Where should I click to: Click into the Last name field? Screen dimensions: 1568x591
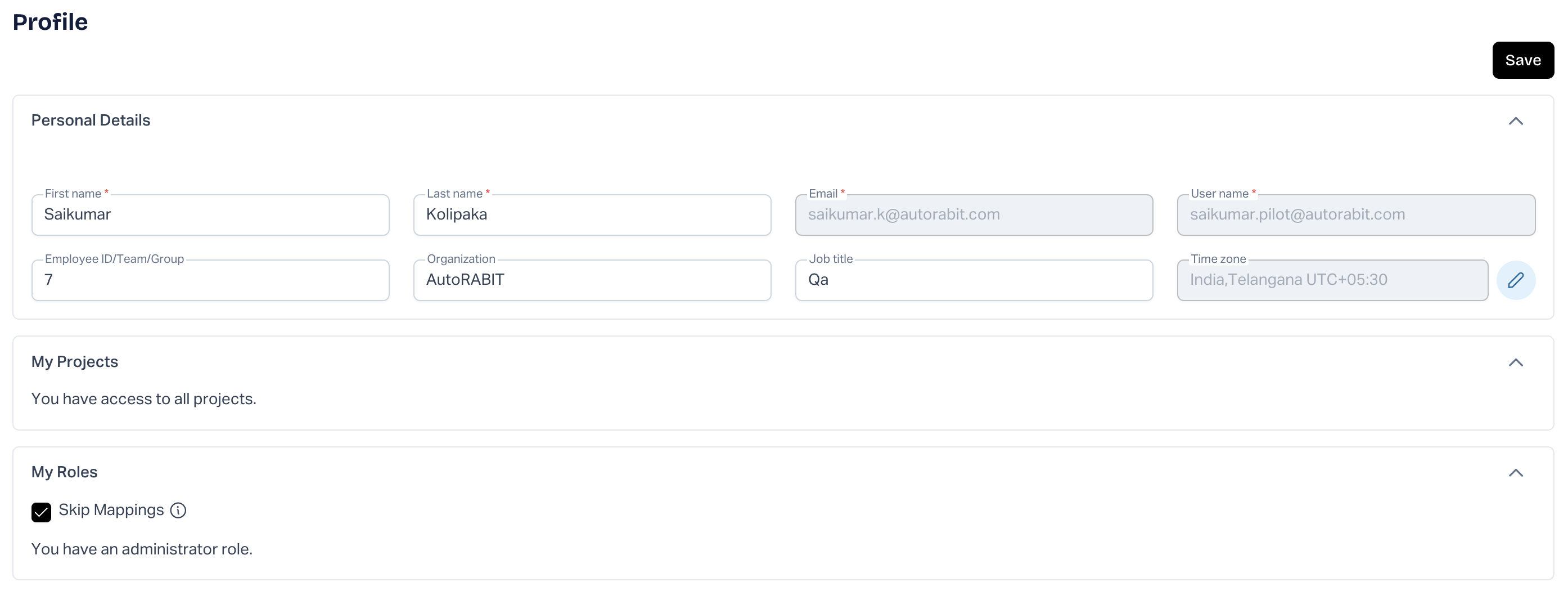[592, 215]
